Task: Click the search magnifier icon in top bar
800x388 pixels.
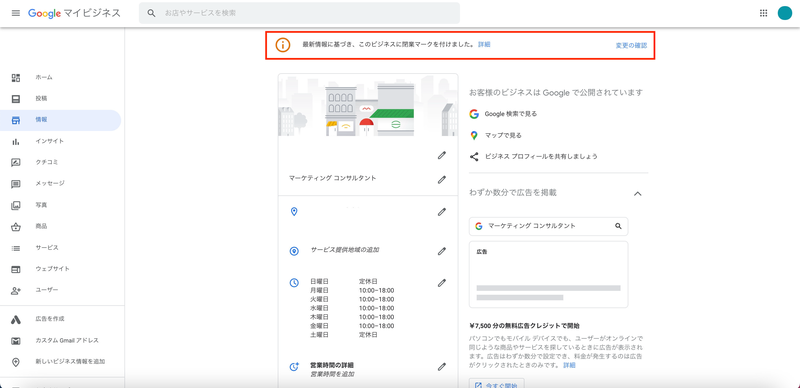Action: (151, 13)
